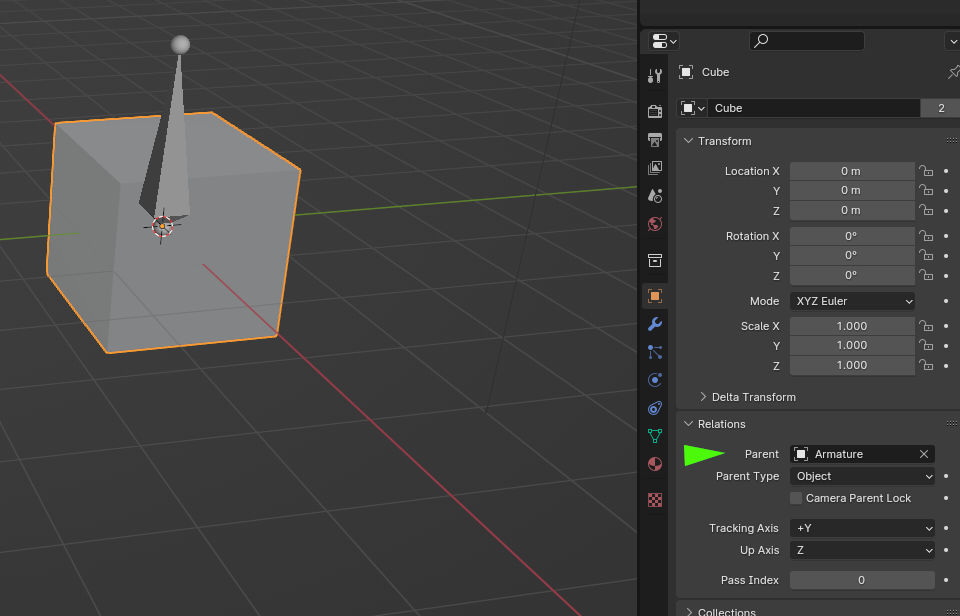Open the Render properties tab

[655, 111]
